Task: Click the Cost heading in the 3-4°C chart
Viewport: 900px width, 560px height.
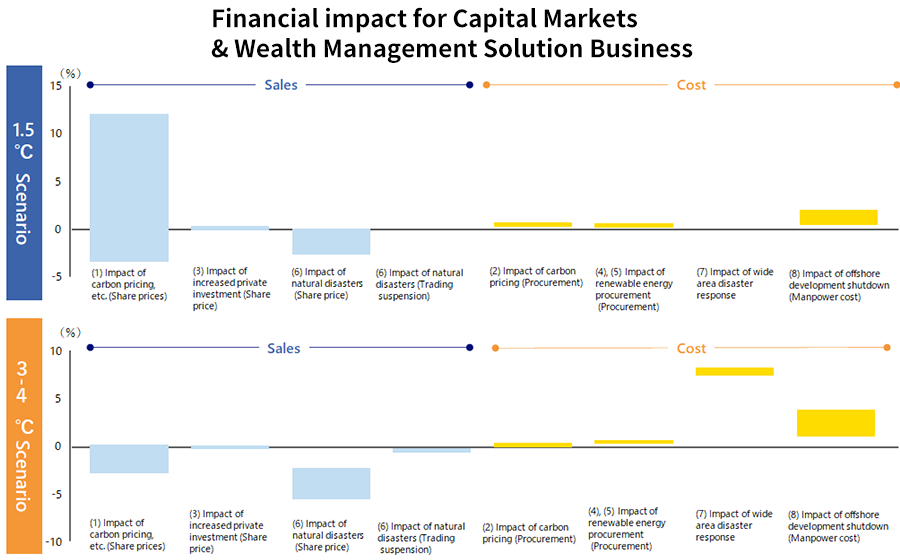Action: (x=691, y=348)
